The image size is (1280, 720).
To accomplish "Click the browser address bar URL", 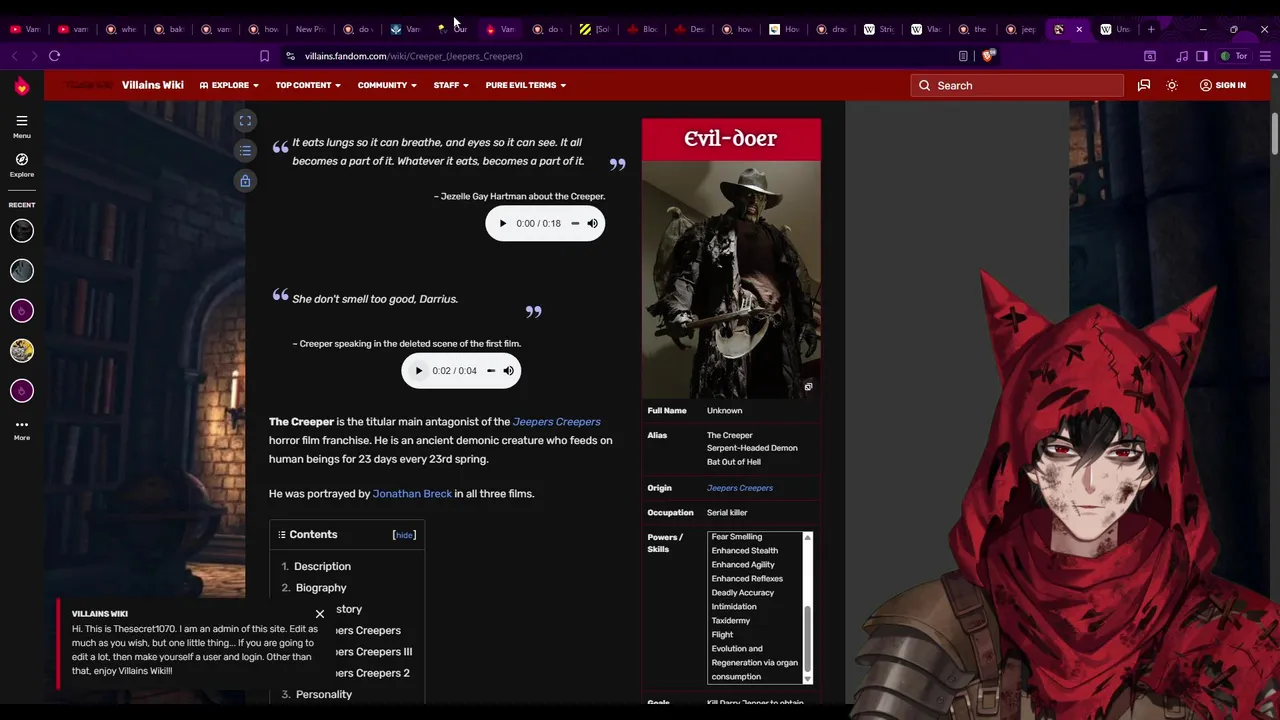I will [x=413, y=56].
